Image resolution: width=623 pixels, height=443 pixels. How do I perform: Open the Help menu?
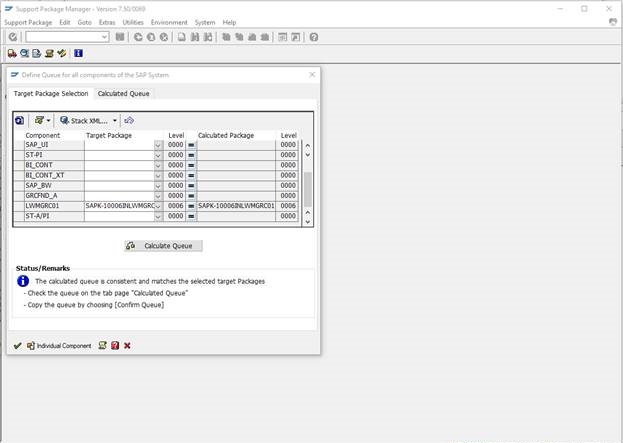[229, 23]
